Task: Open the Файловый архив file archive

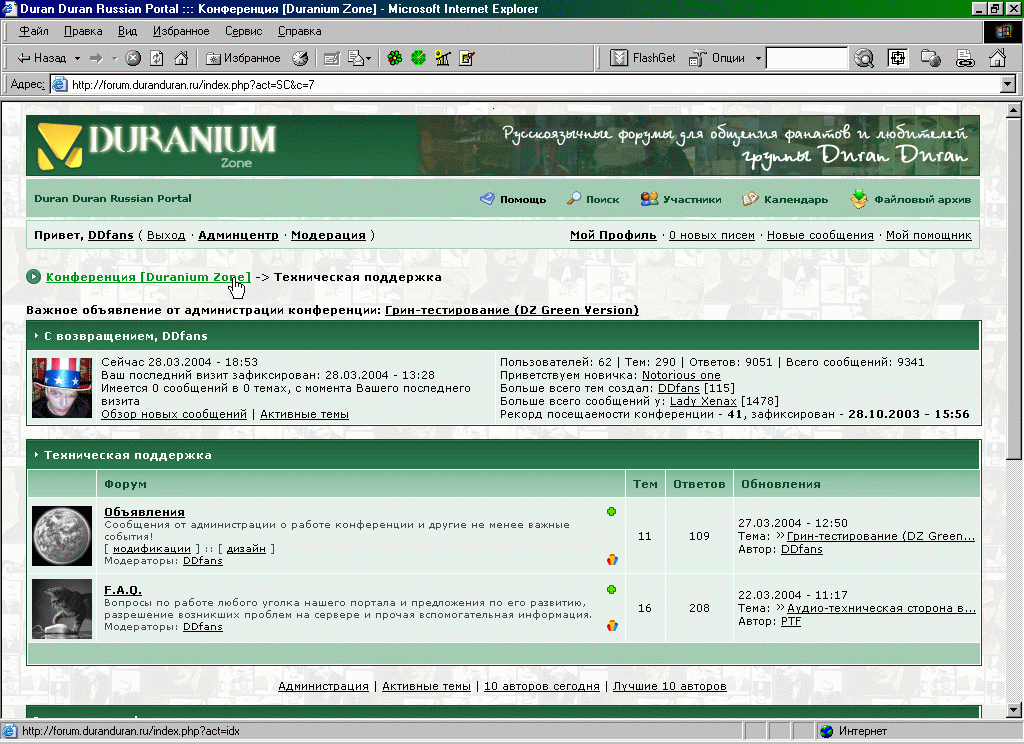Action: (x=911, y=199)
